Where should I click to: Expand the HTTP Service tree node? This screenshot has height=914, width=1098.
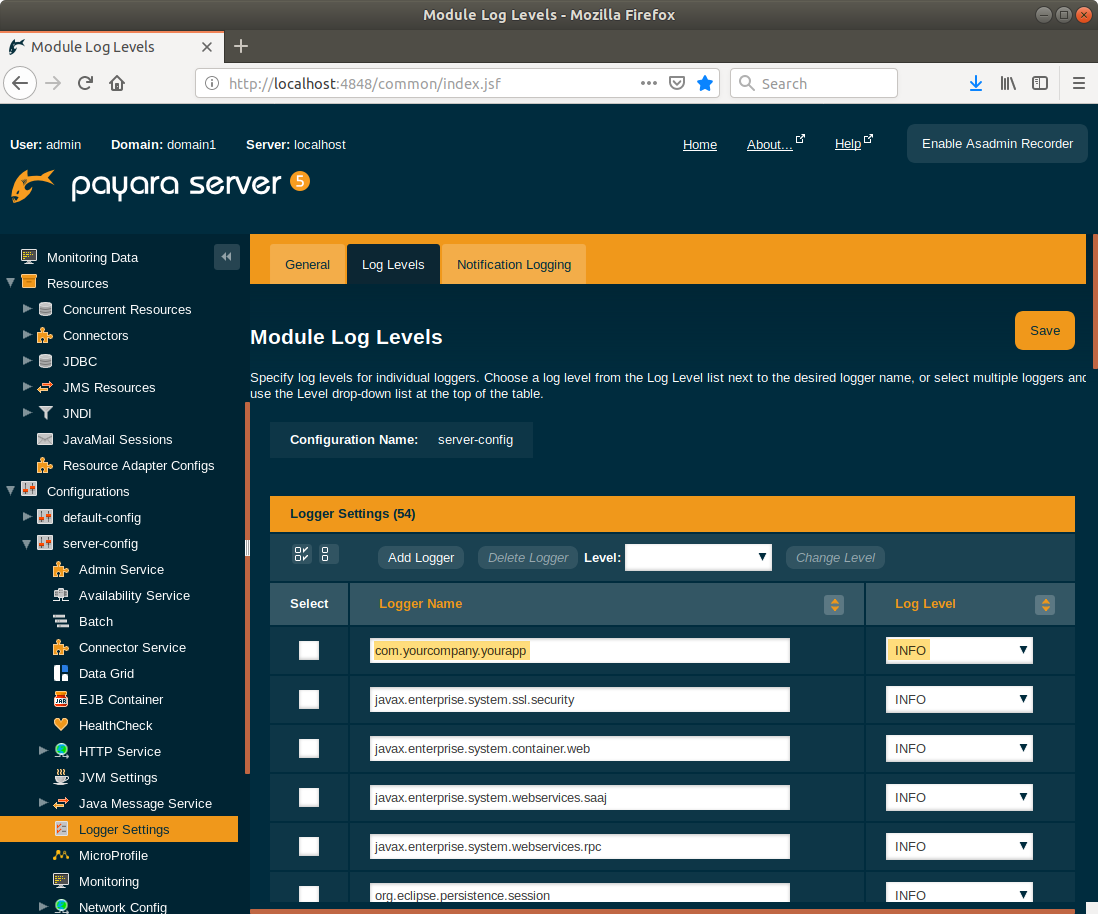click(x=43, y=751)
